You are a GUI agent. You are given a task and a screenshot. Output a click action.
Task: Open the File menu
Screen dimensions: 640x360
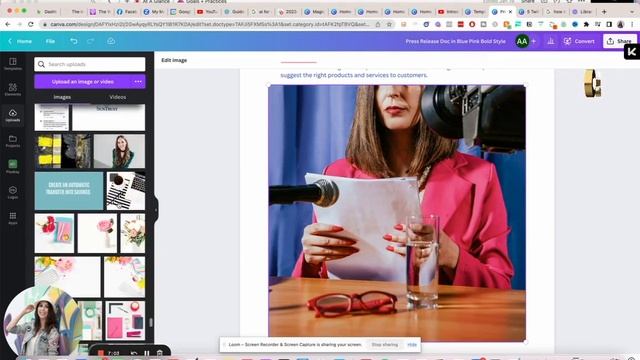pos(50,41)
